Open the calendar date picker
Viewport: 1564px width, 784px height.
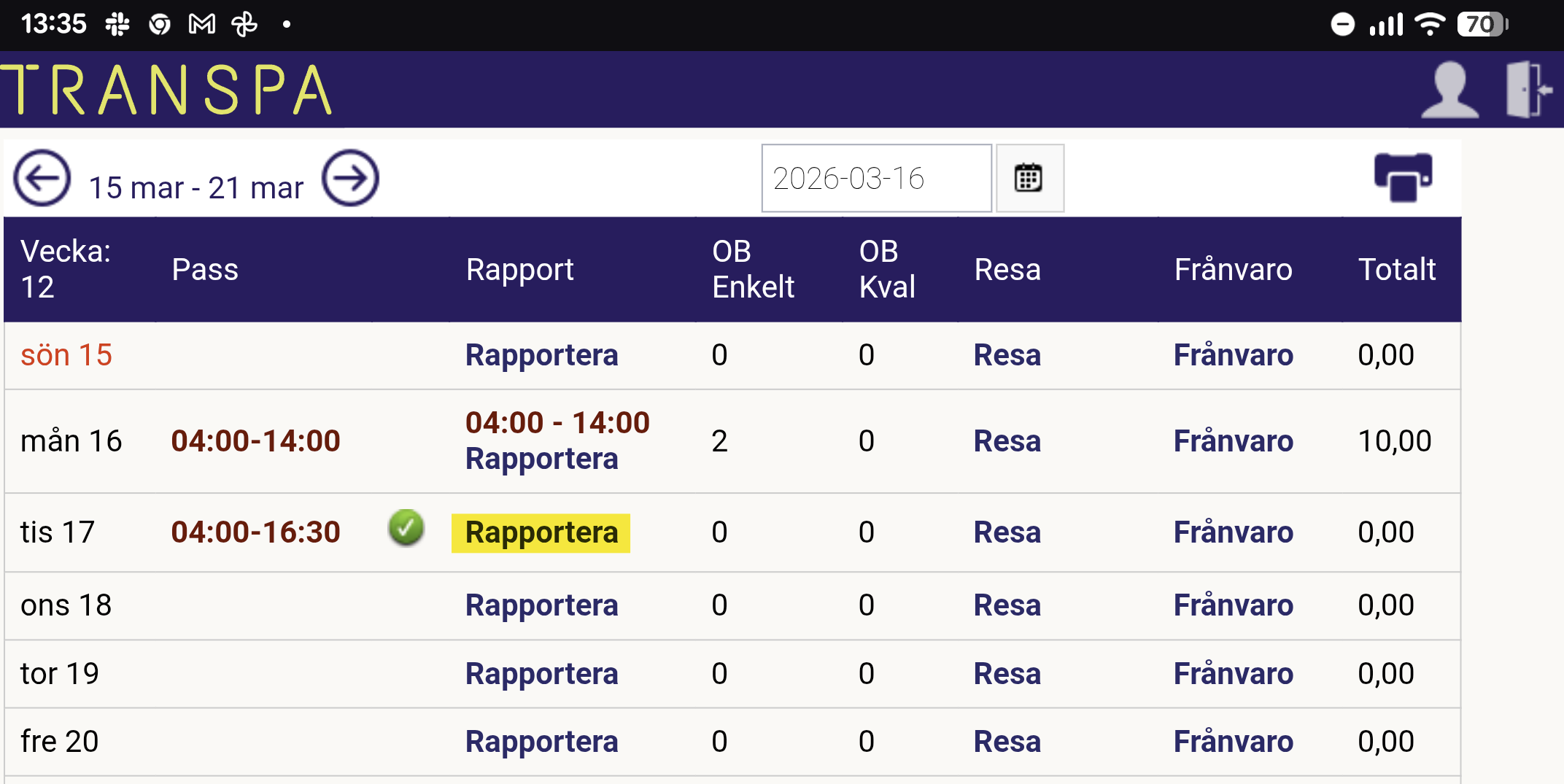point(1029,179)
